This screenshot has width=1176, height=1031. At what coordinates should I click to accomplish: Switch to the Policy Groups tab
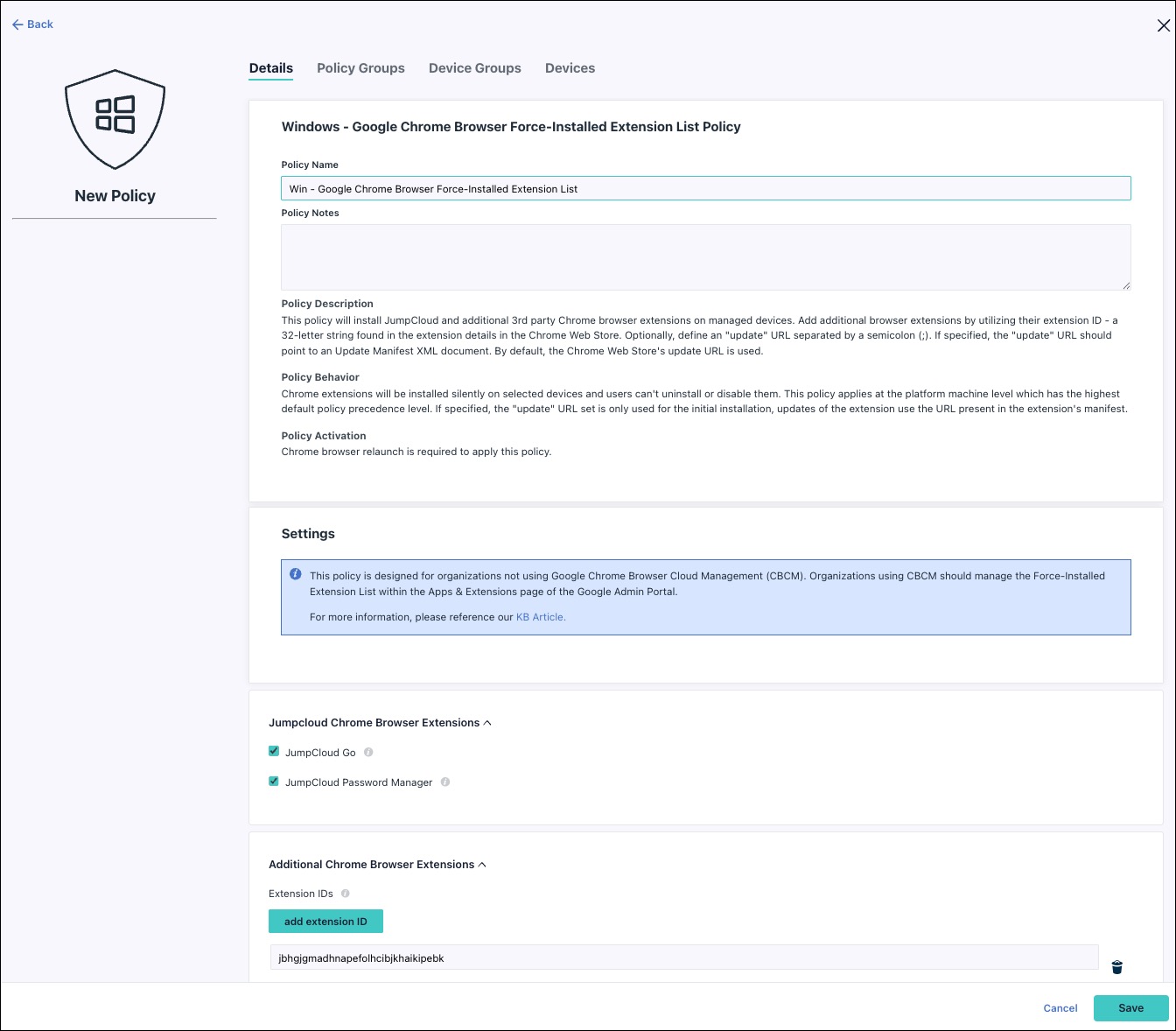(360, 68)
